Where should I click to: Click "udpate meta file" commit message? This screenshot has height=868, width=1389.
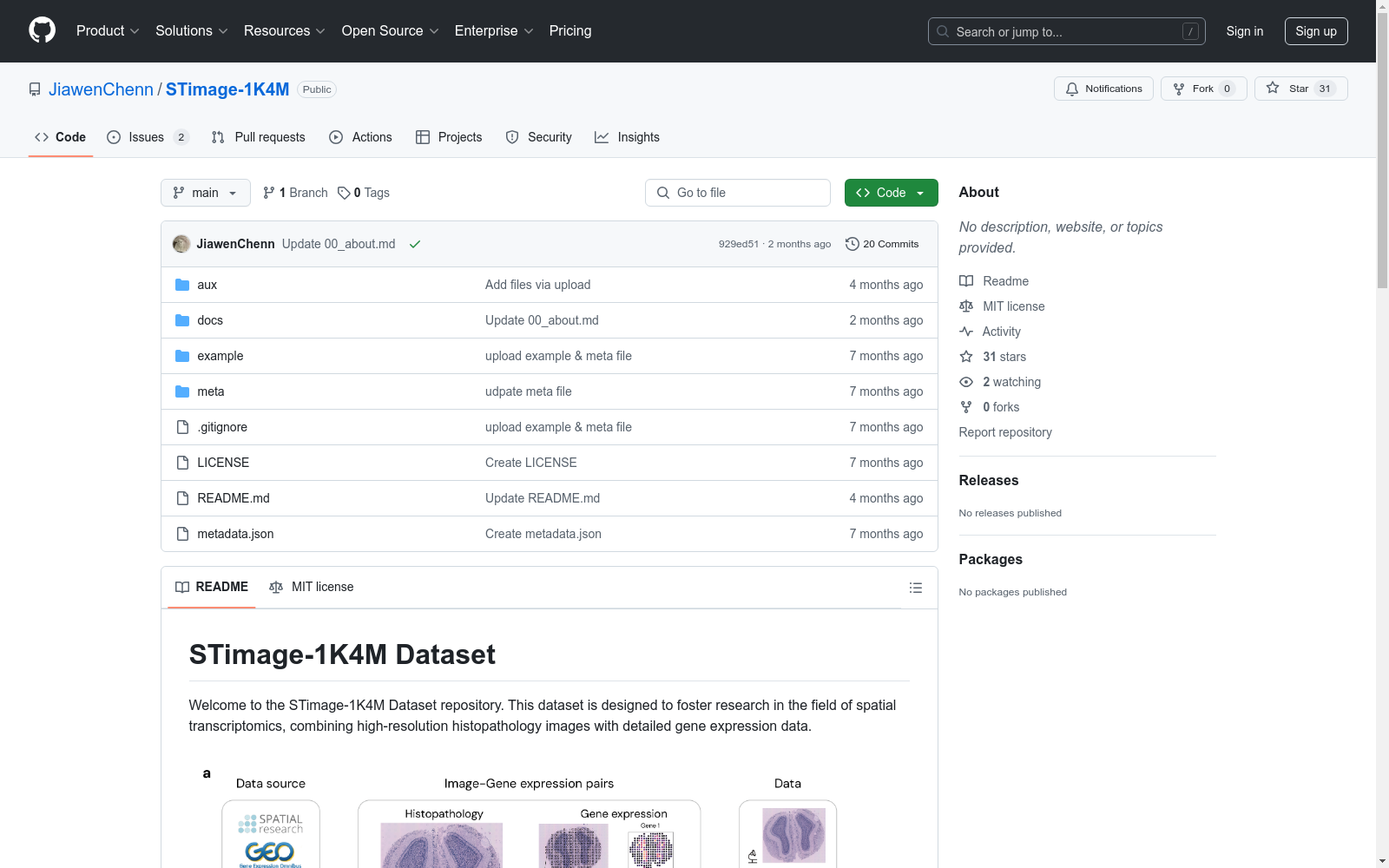pyautogui.click(x=528, y=391)
